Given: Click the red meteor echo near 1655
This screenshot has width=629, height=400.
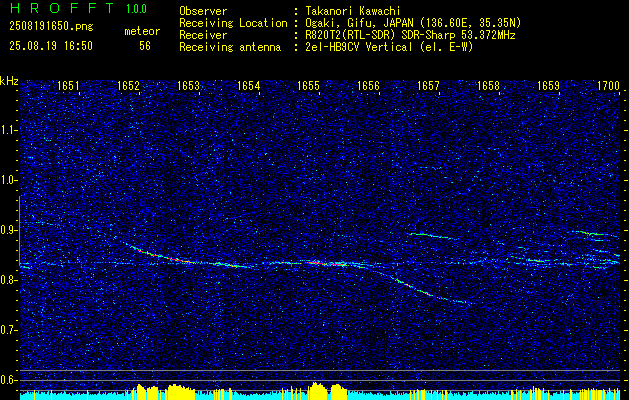Looking at the screenshot, I should 327,263.
